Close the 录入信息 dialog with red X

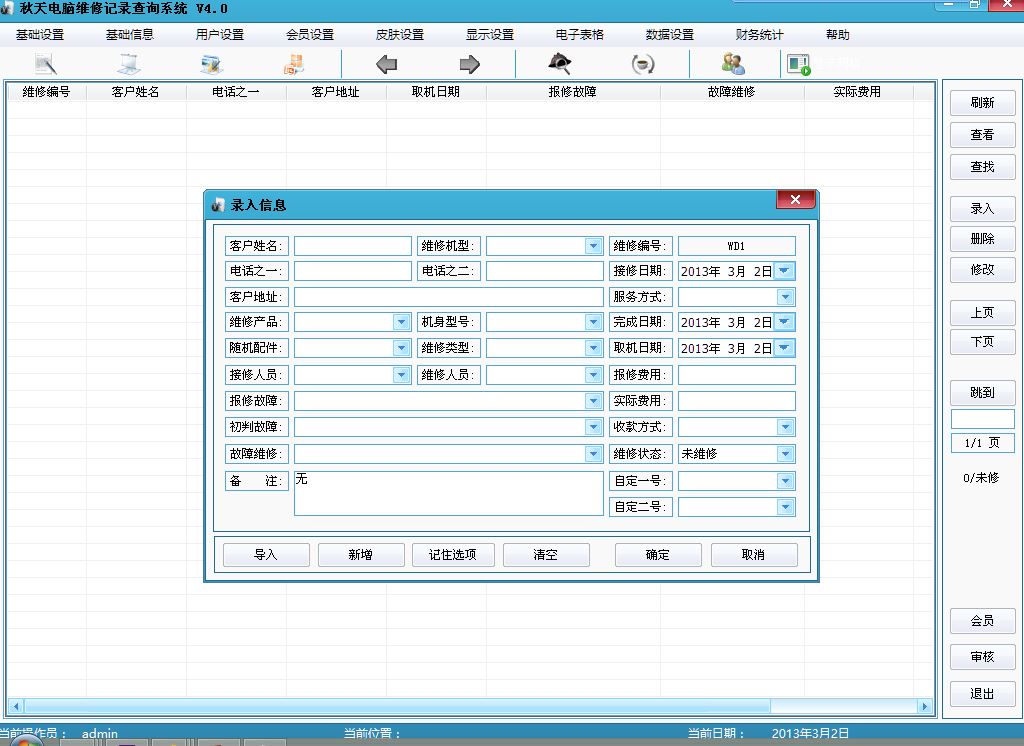[x=795, y=200]
